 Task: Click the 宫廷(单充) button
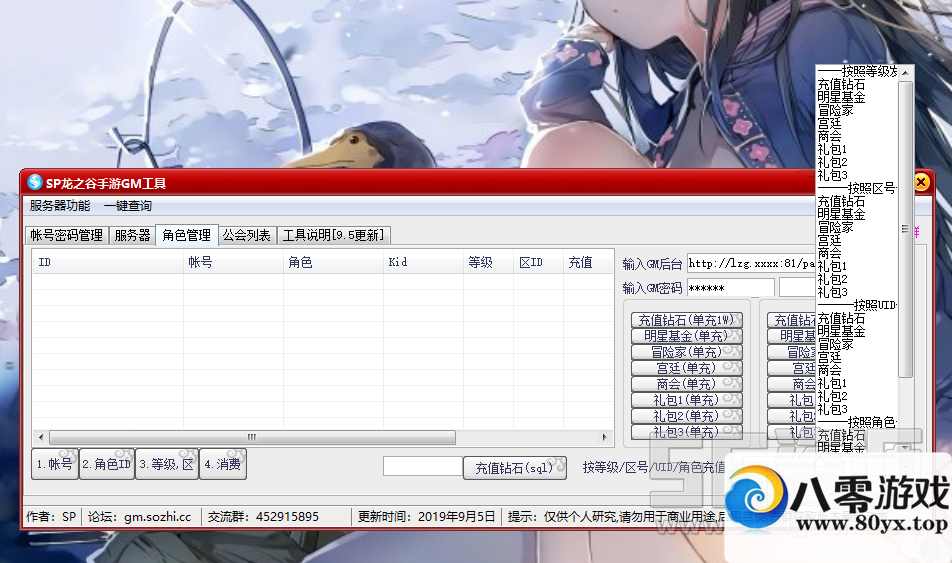point(687,368)
